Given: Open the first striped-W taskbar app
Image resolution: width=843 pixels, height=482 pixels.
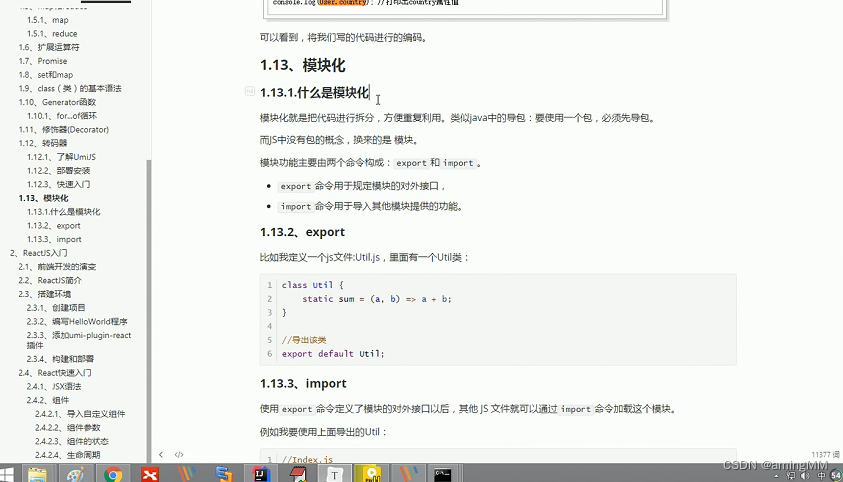Looking at the screenshot, I should tap(187, 474).
